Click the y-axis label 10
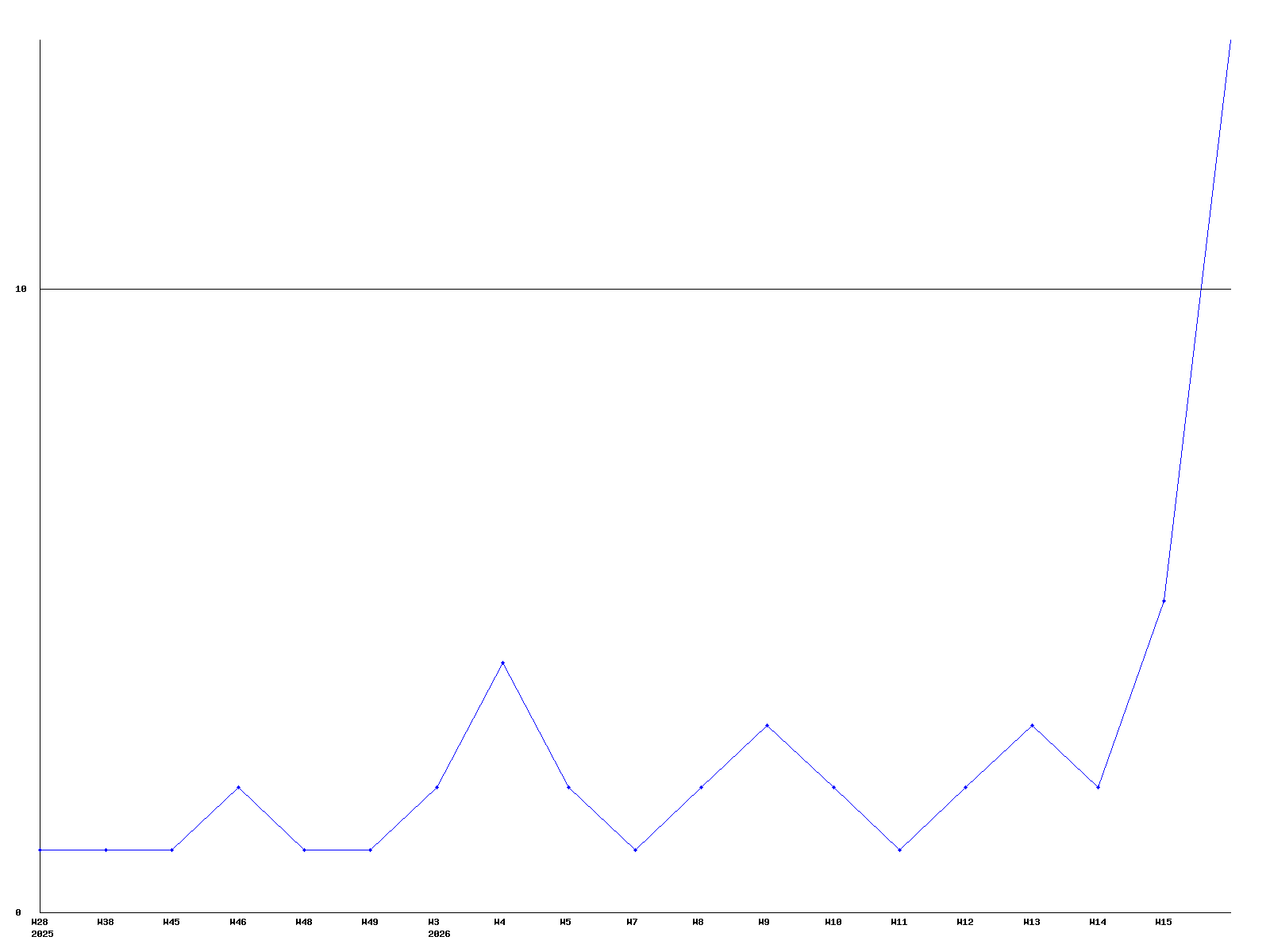 (21, 289)
